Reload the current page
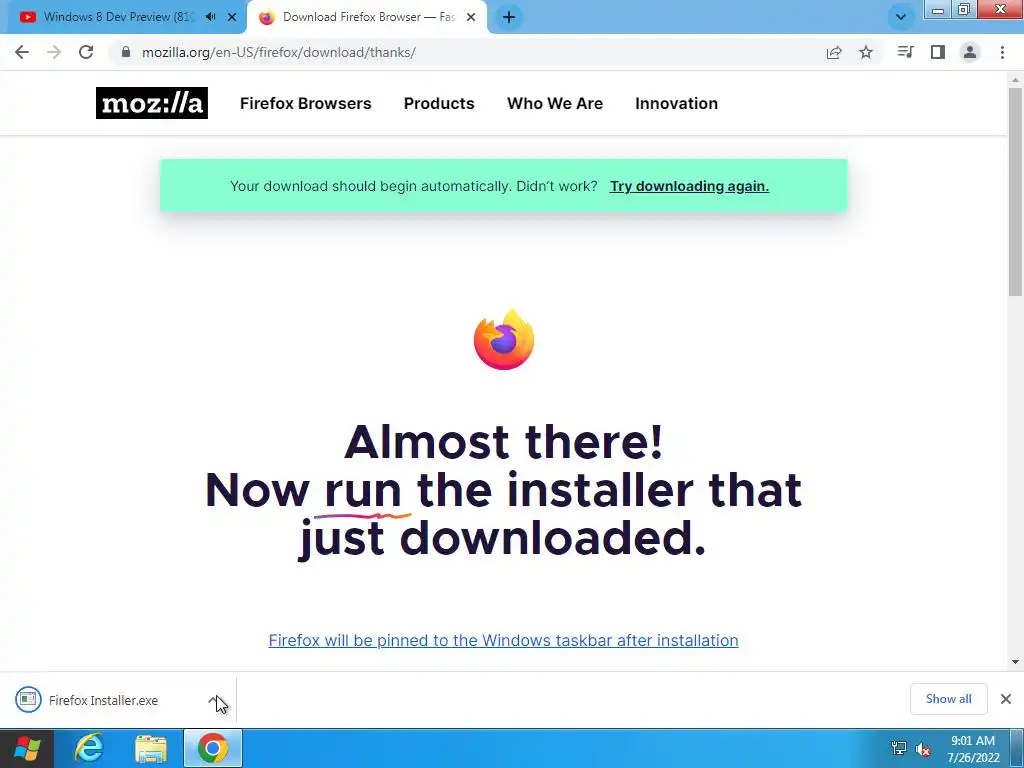This screenshot has width=1024, height=768. coord(86,52)
